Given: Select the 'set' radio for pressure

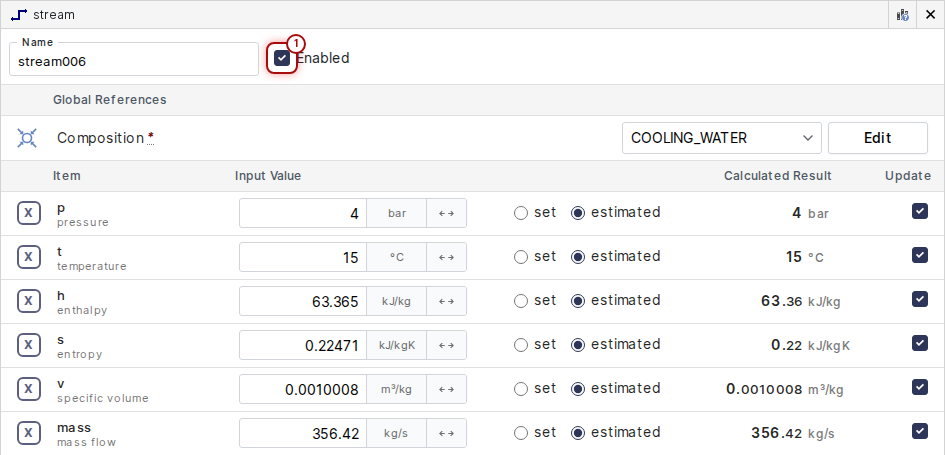Looking at the screenshot, I should [520, 213].
